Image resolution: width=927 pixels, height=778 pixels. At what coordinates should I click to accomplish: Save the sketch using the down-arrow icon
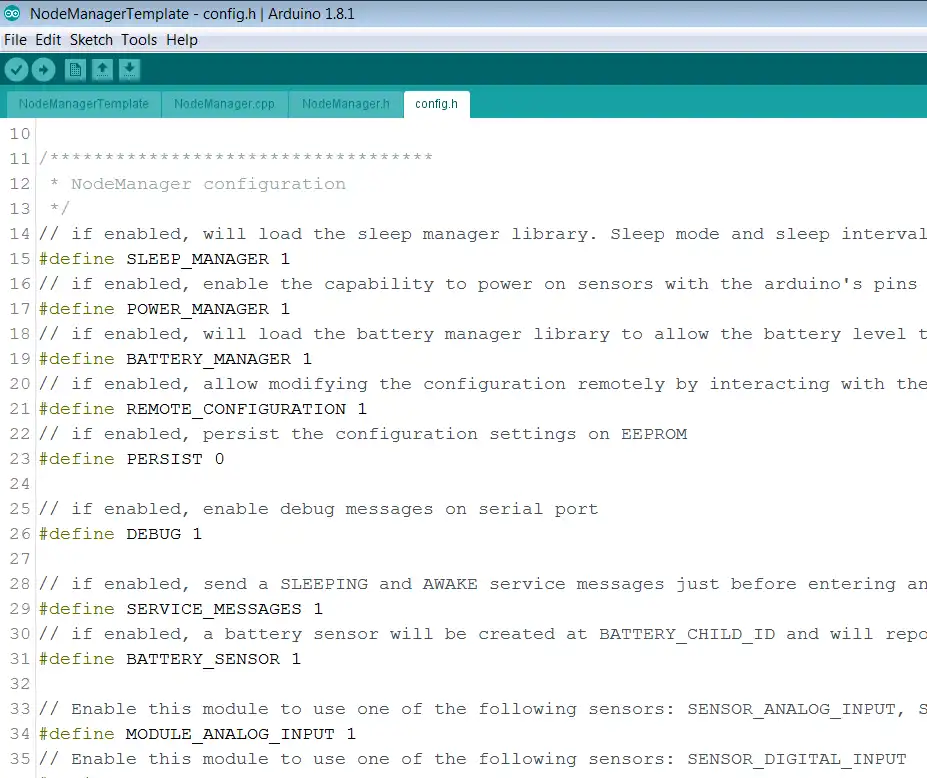tap(129, 70)
